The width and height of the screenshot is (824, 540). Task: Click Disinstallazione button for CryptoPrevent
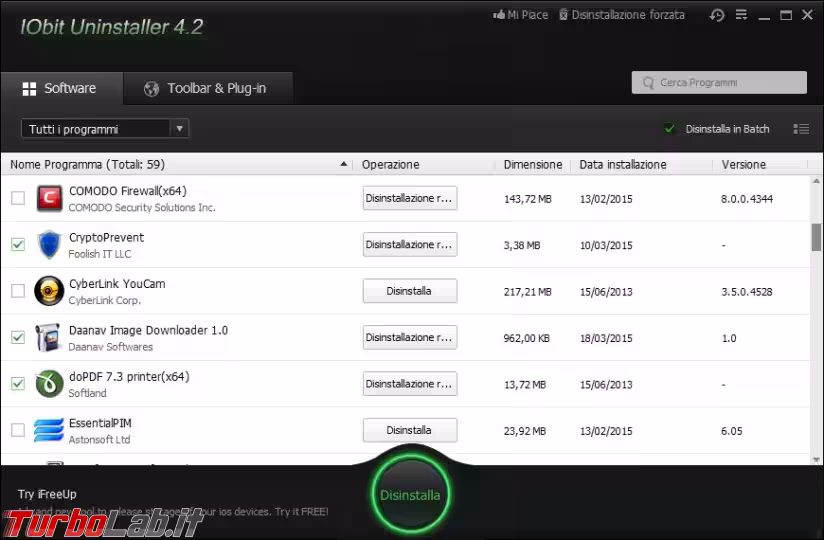tap(409, 244)
